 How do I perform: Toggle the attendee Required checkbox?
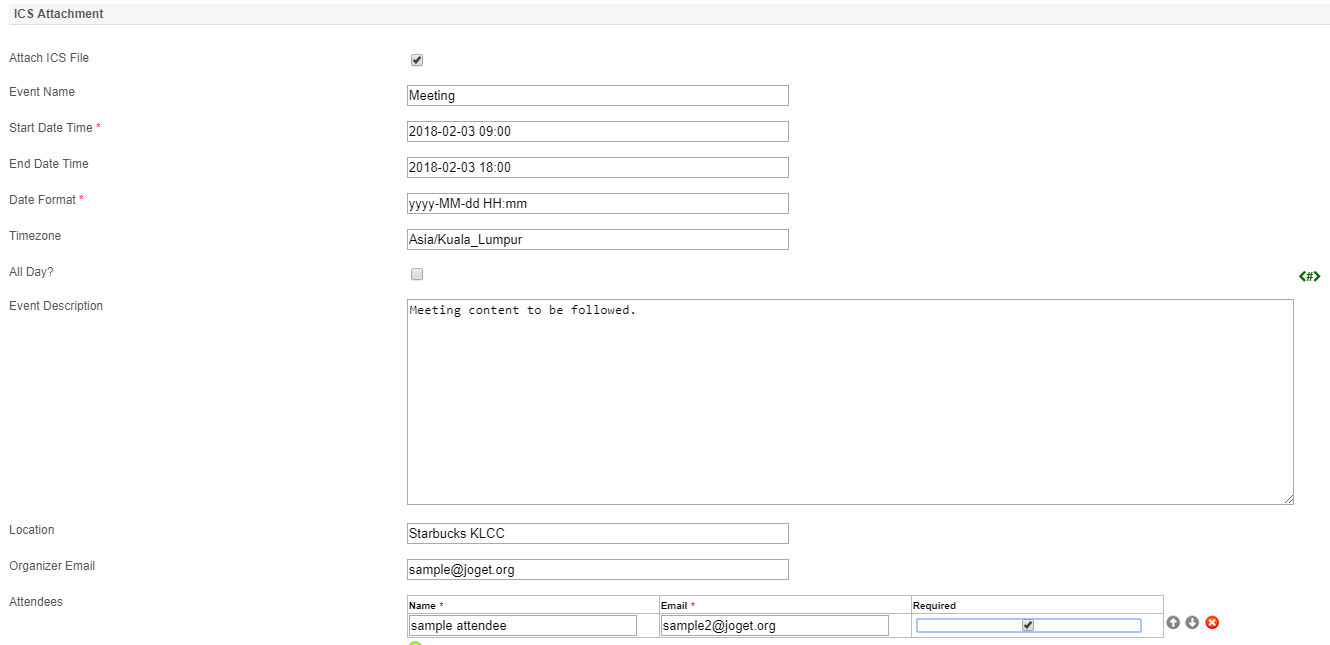tap(1028, 626)
